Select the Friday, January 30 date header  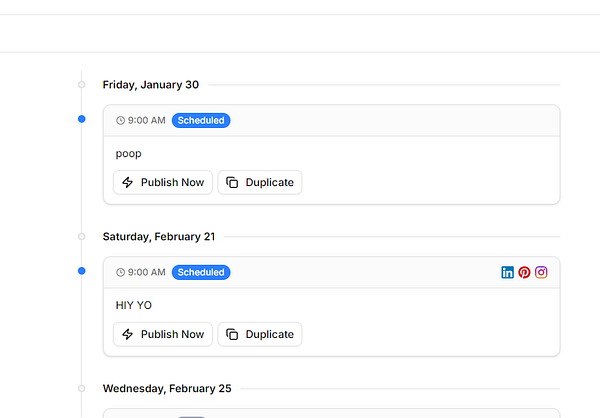[x=151, y=84]
